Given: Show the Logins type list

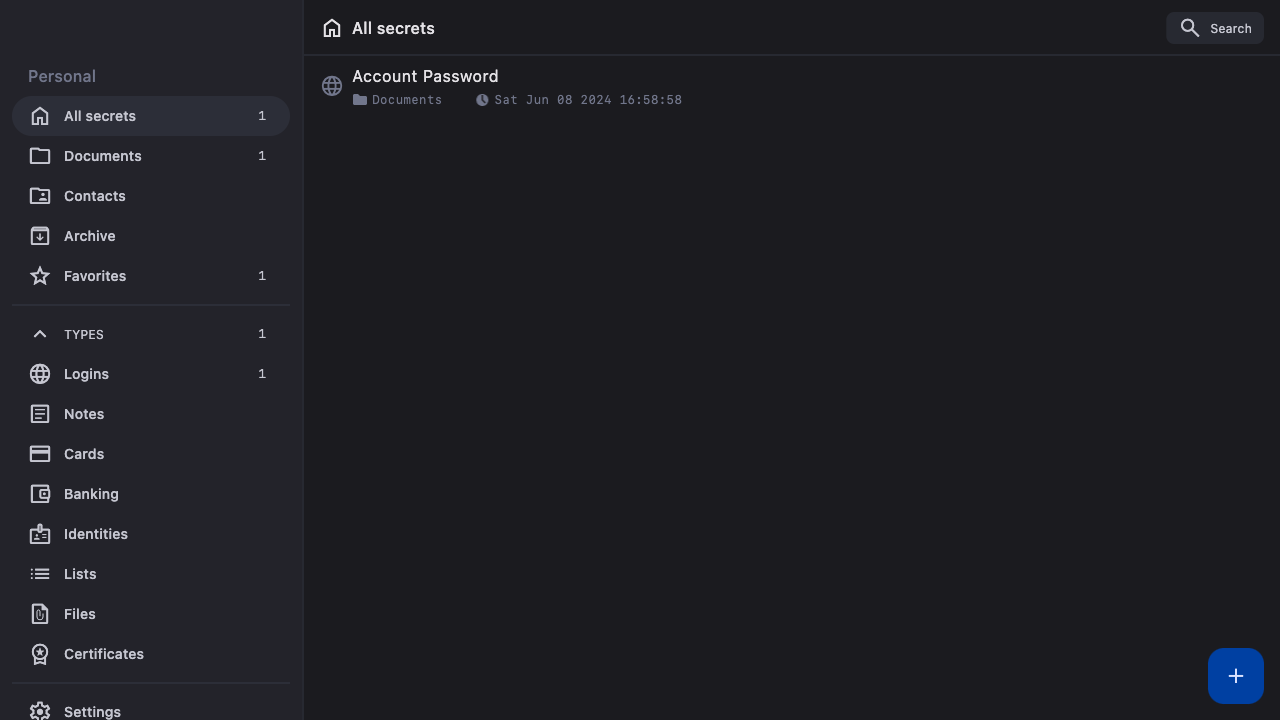Looking at the screenshot, I should click(x=86, y=374).
